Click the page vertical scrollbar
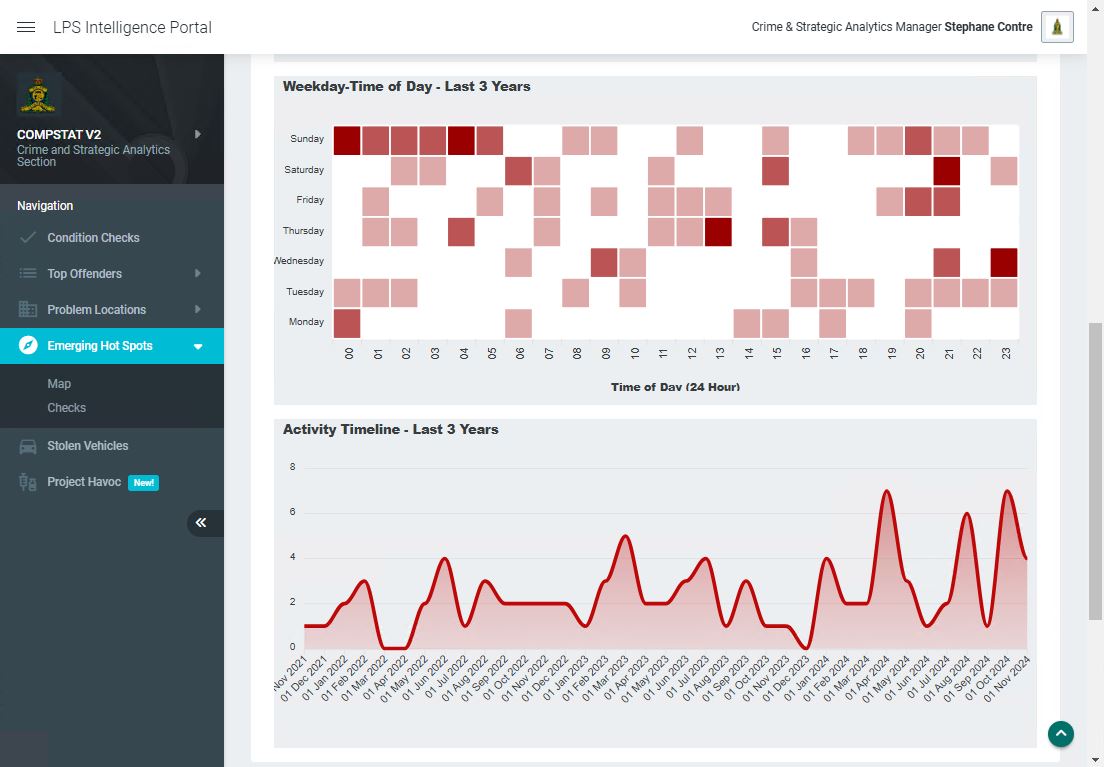The image size is (1104, 767). 1096,470
